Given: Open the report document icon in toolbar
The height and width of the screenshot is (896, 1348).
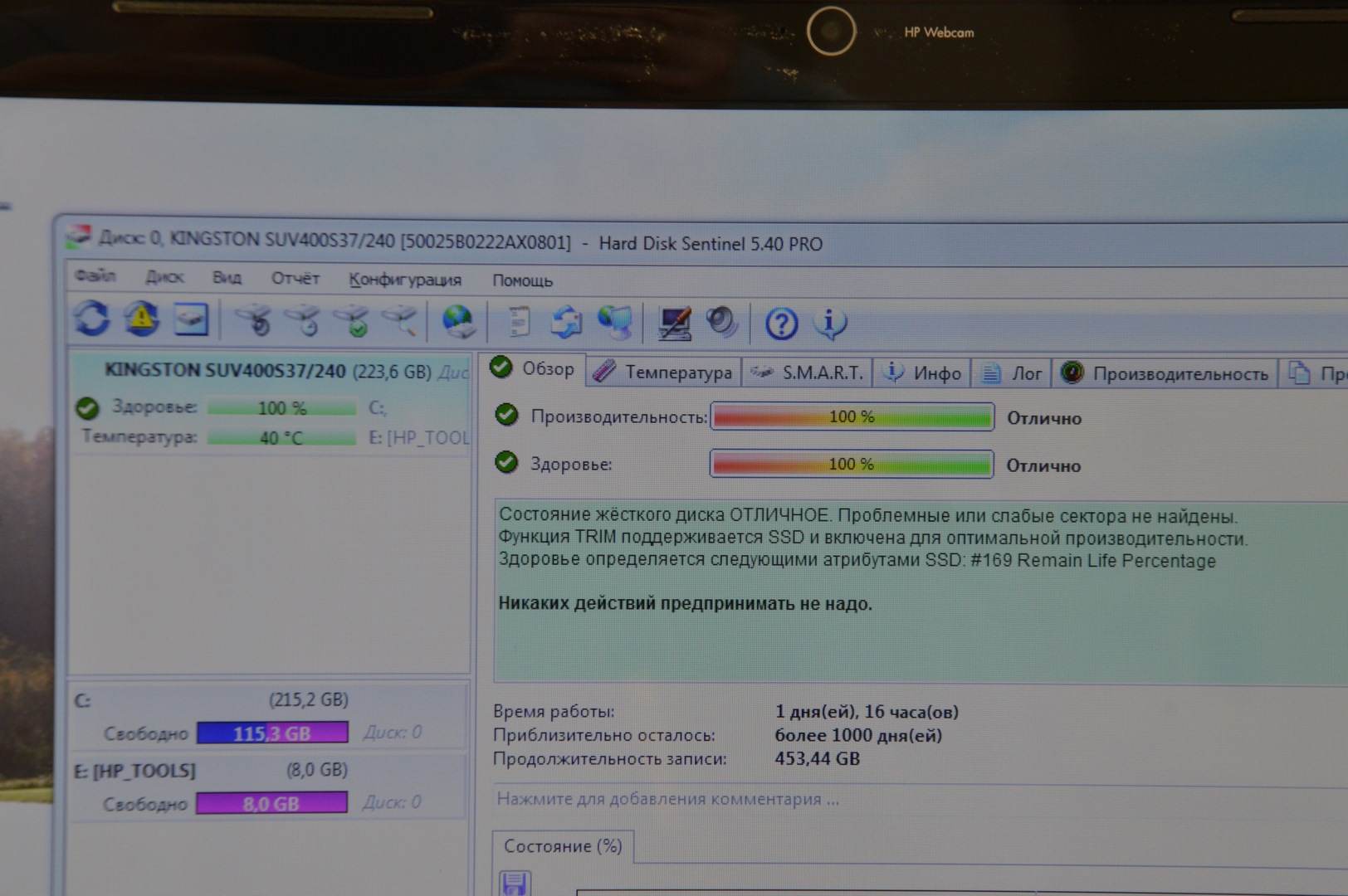Looking at the screenshot, I should click(519, 322).
